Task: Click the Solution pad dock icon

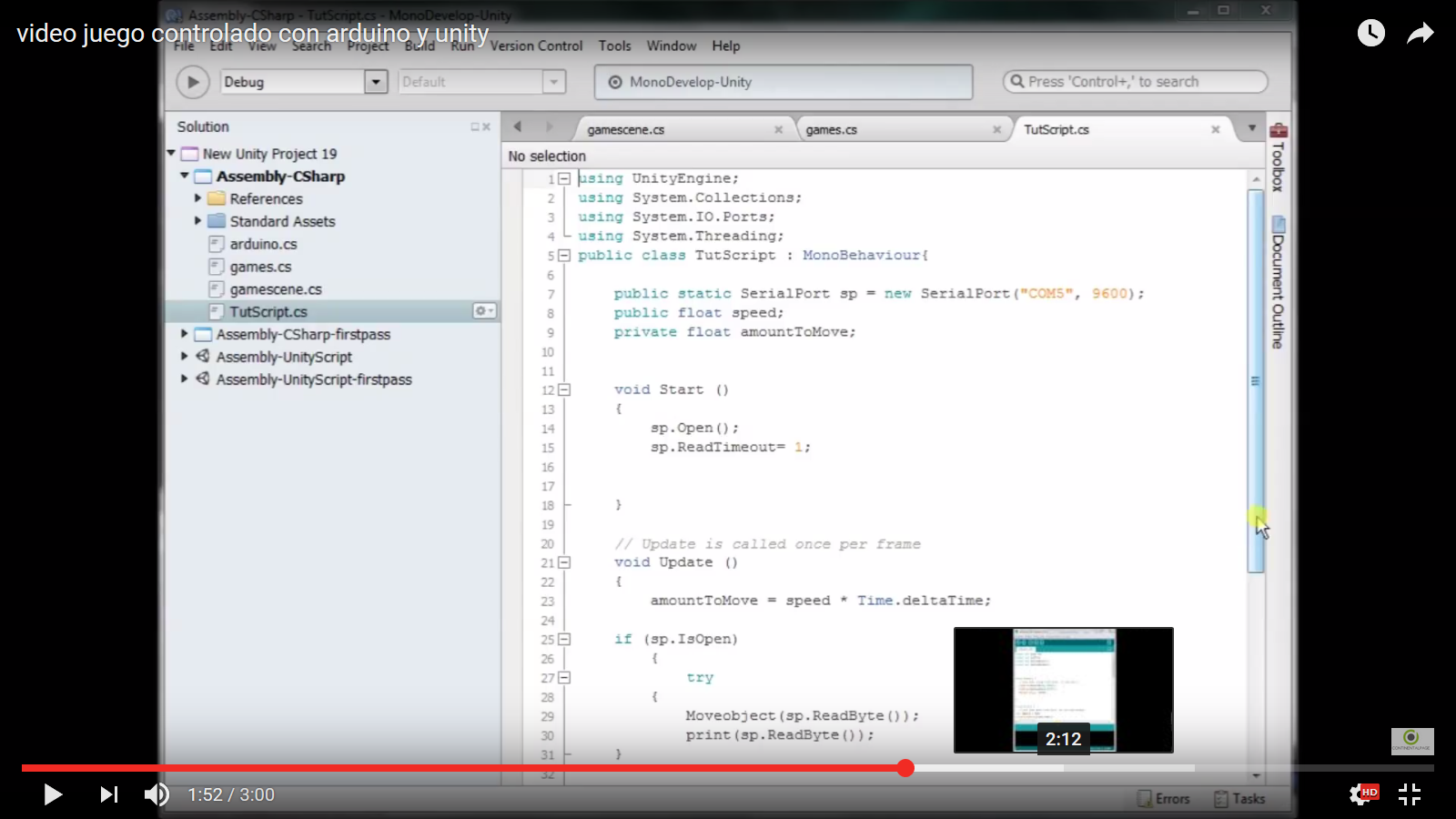Action: click(475, 126)
